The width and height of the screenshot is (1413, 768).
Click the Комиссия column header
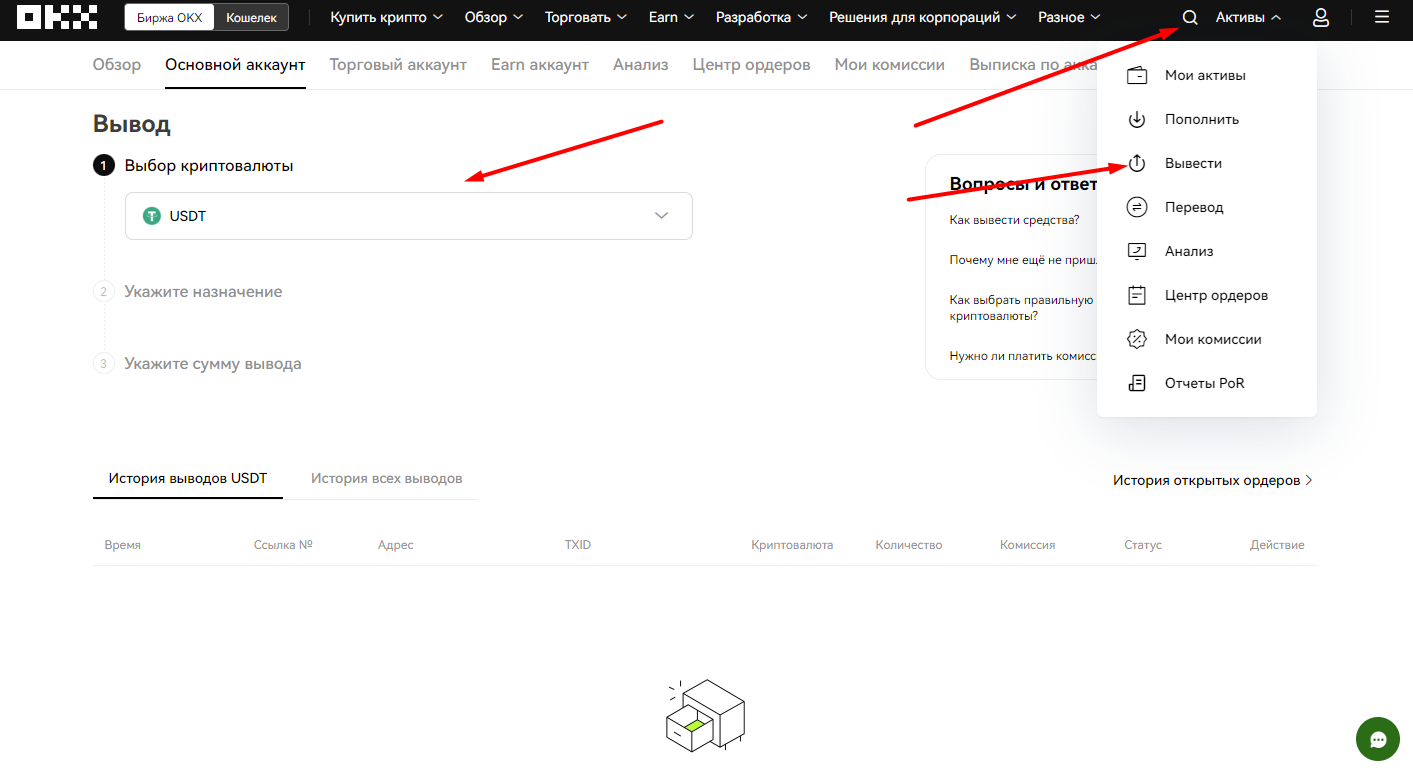coord(1028,545)
